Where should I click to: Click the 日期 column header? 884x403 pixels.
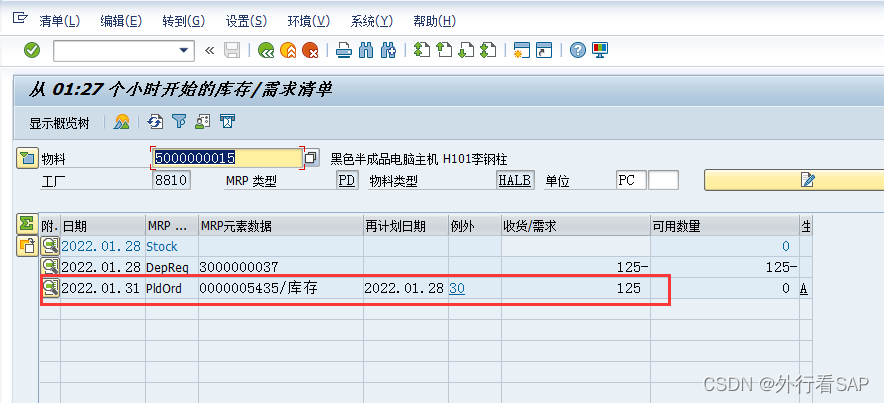tap(103, 226)
